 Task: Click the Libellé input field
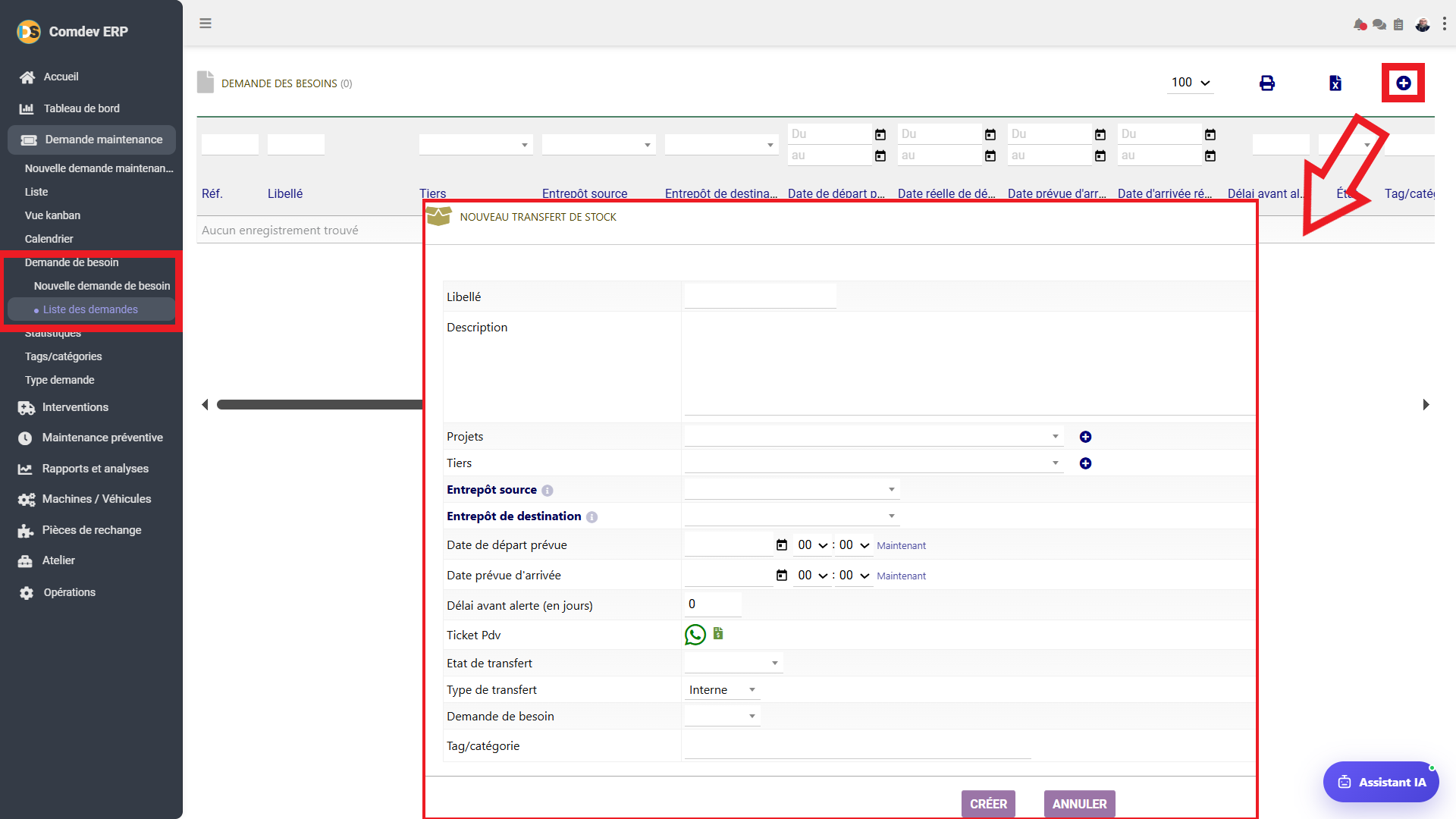coord(760,297)
